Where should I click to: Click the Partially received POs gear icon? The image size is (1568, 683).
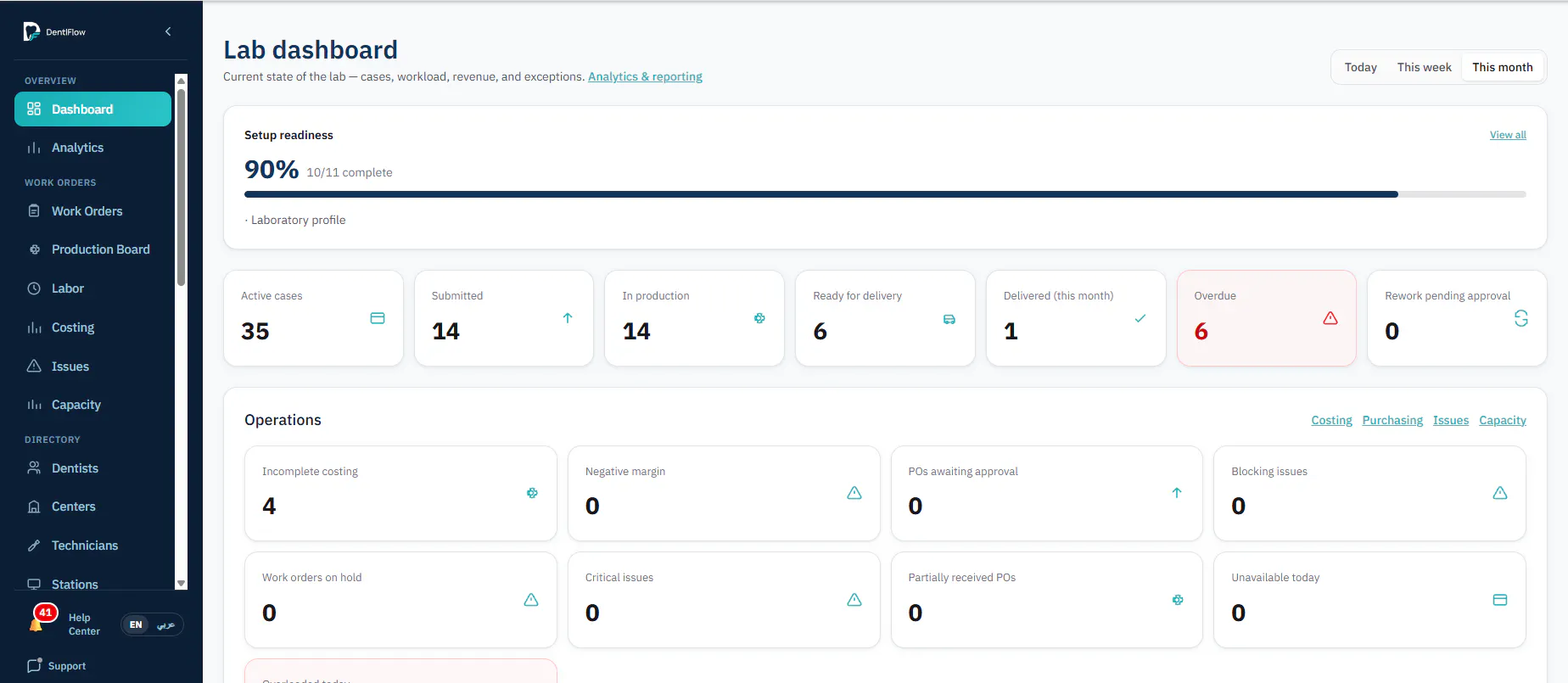click(1178, 600)
